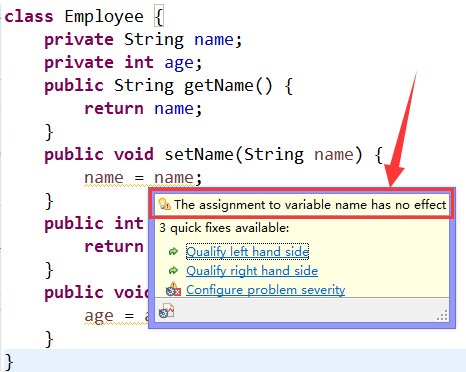Click the closing brace on the highlighted last line
Viewport: 466px width, 372px height.
(x=9, y=362)
